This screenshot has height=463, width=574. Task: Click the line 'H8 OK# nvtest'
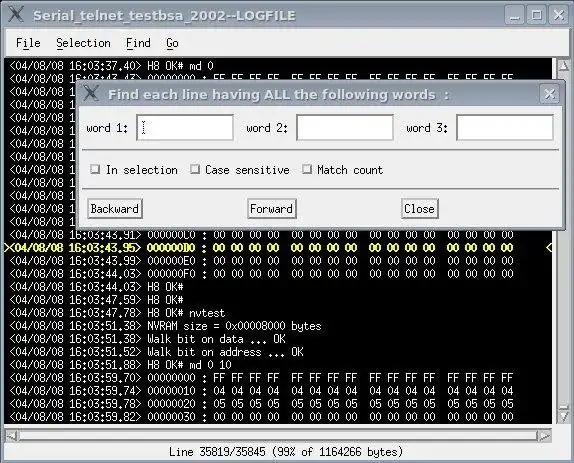[117, 313]
